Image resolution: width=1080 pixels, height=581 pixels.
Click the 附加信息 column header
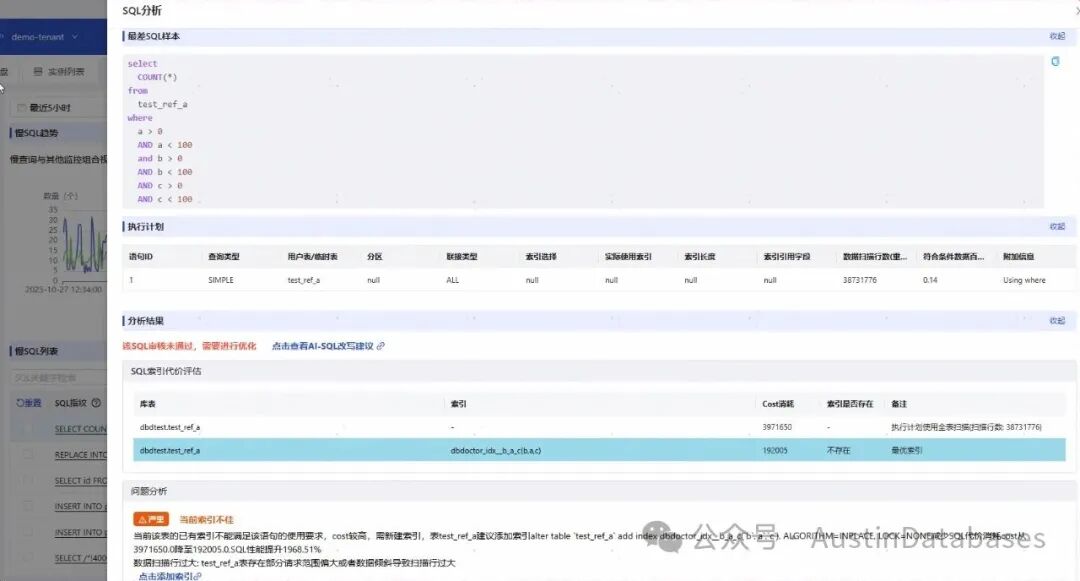[x=1019, y=257]
